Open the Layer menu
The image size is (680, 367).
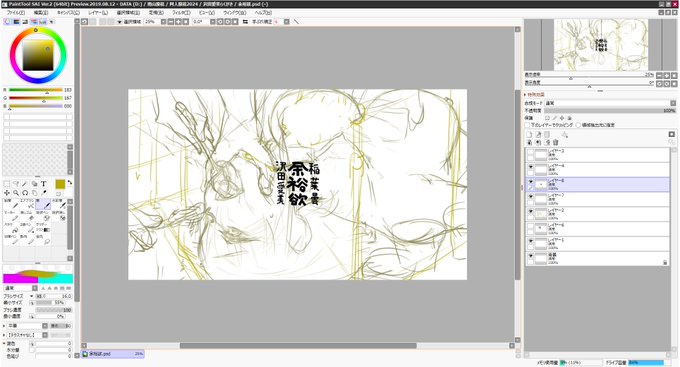[98, 13]
